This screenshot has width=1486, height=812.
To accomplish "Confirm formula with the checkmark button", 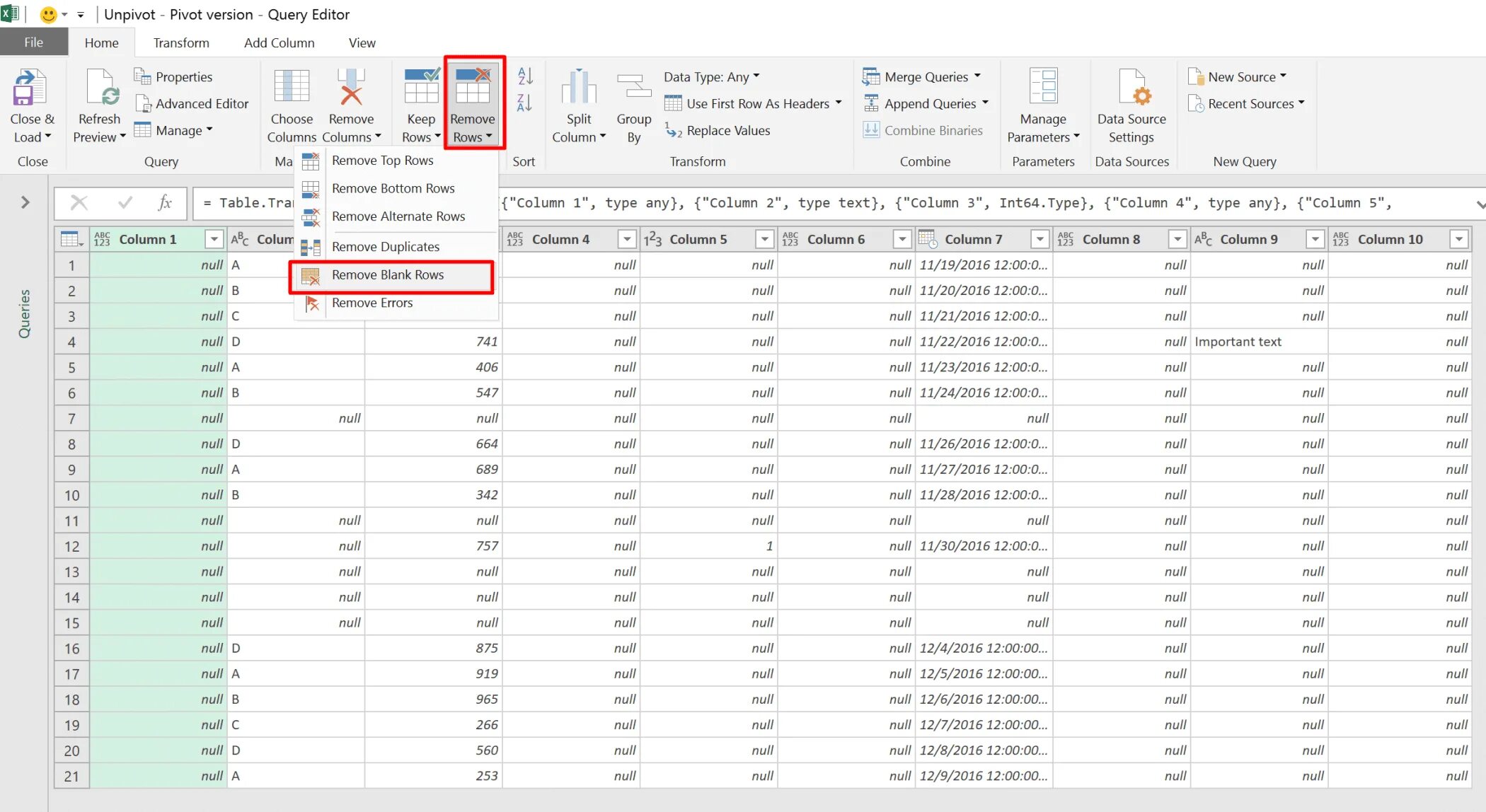I will click(x=125, y=204).
